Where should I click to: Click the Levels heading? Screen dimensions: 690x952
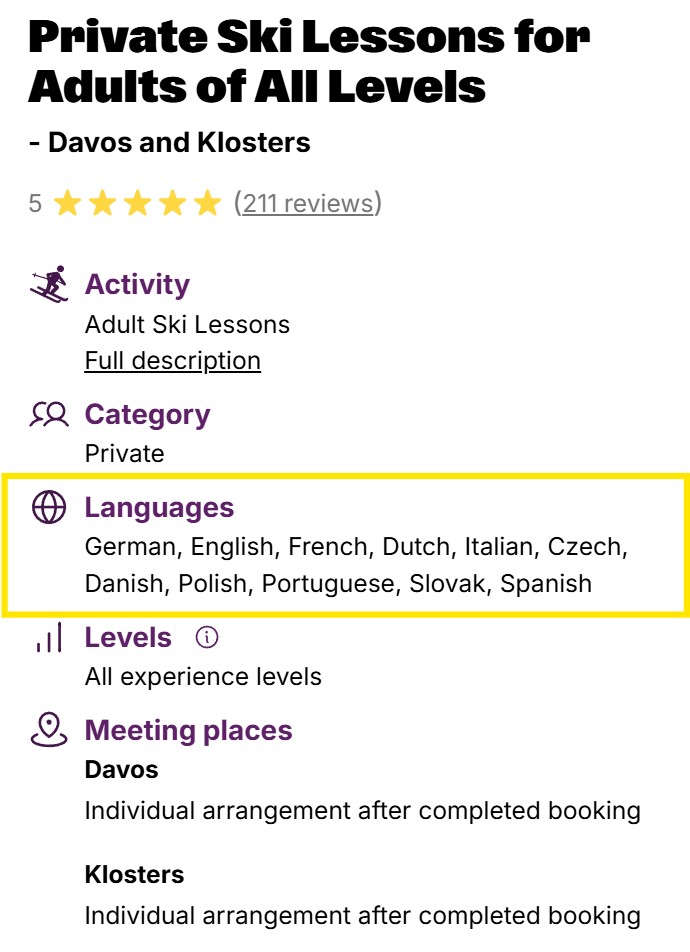coord(128,638)
